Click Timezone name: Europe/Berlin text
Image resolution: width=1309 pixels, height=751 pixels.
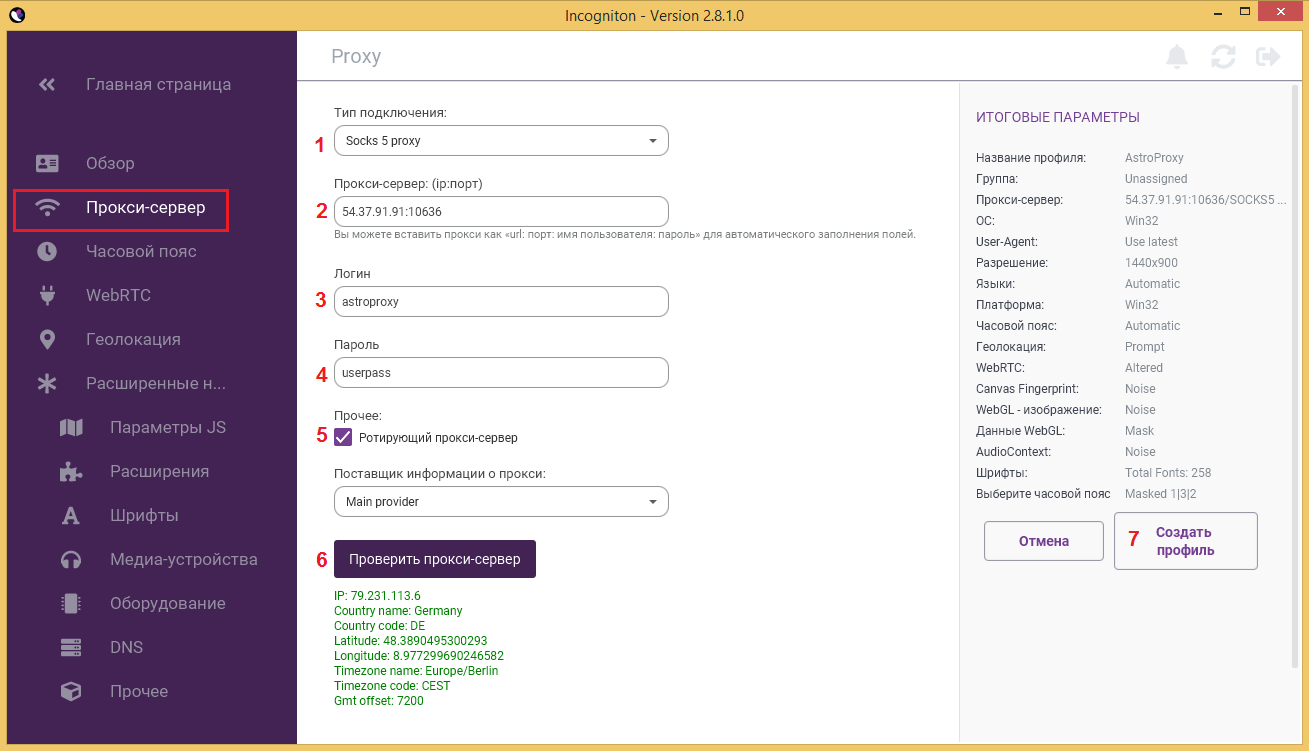pos(416,671)
